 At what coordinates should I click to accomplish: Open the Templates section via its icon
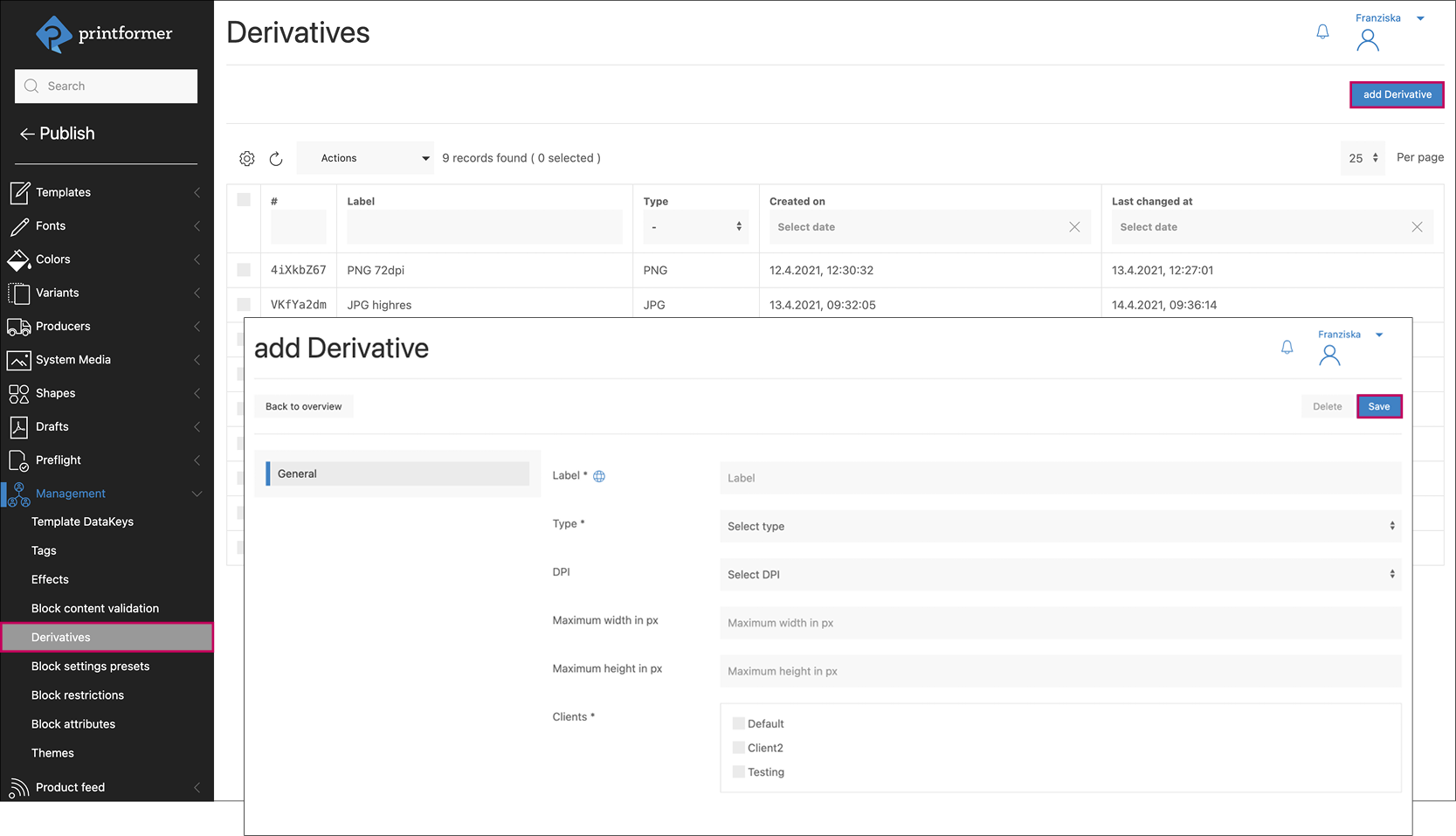(x=19, y=191)
